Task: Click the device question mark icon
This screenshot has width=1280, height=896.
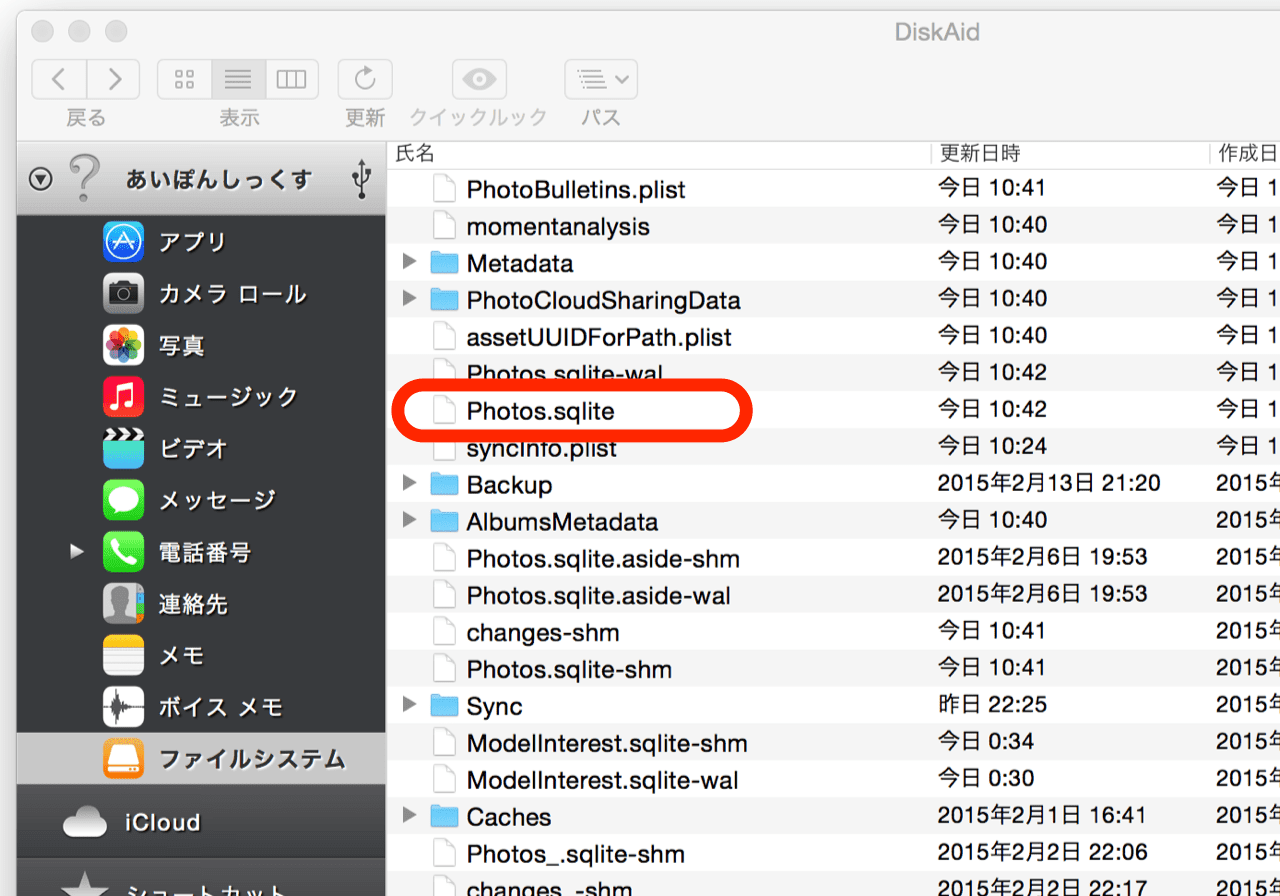Action: point(85,178)
